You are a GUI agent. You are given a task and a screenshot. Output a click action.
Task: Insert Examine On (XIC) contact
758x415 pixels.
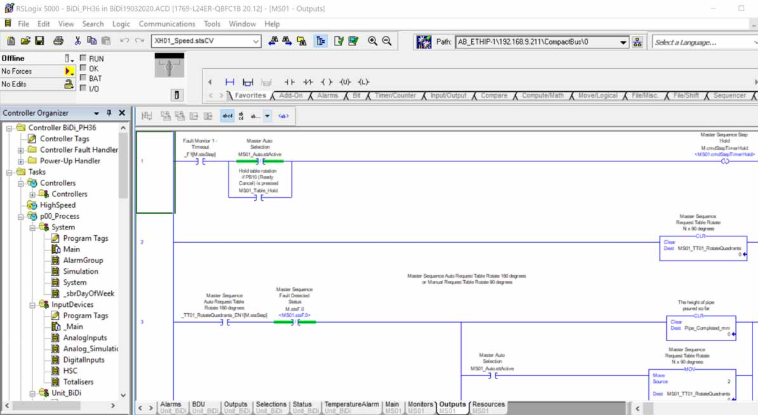[290, 82]
